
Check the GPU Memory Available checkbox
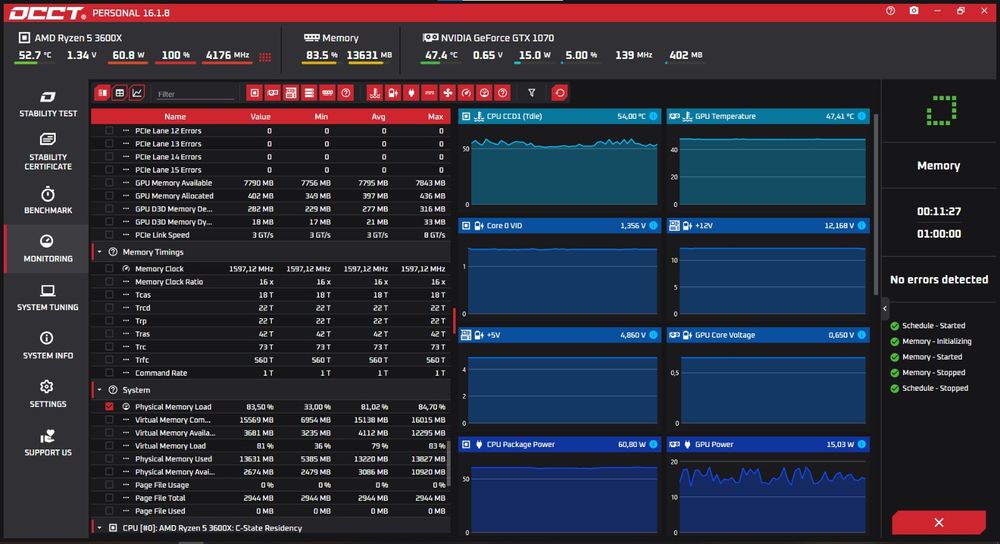(x=110, y=183)
